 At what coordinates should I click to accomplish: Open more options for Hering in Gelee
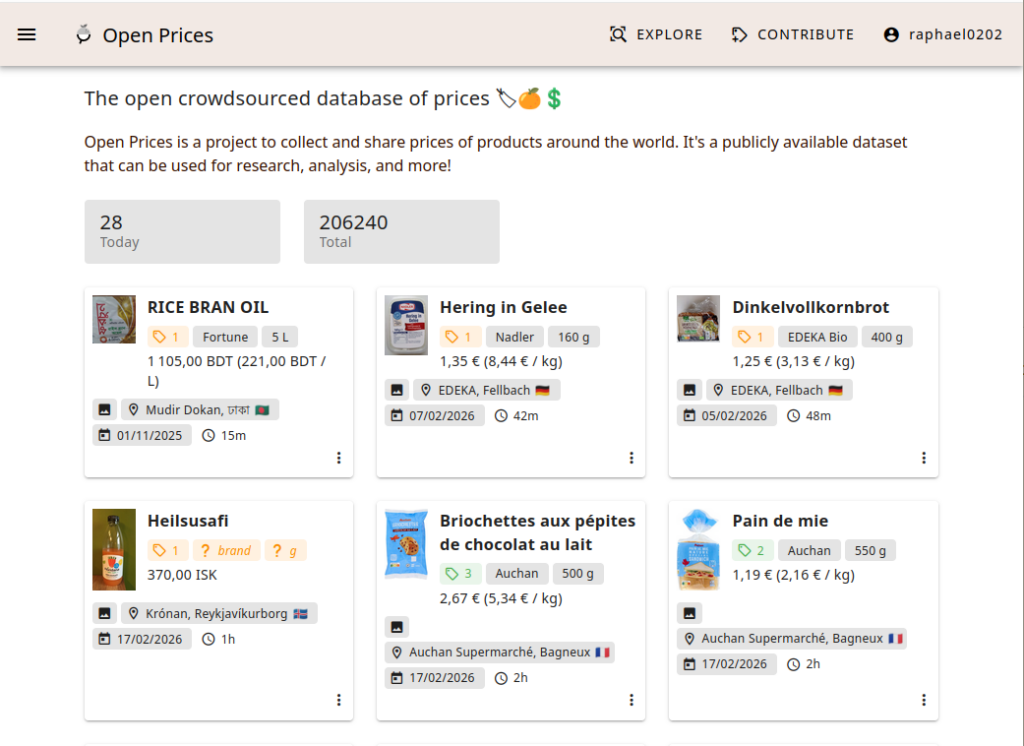click(x=631, y=458)
